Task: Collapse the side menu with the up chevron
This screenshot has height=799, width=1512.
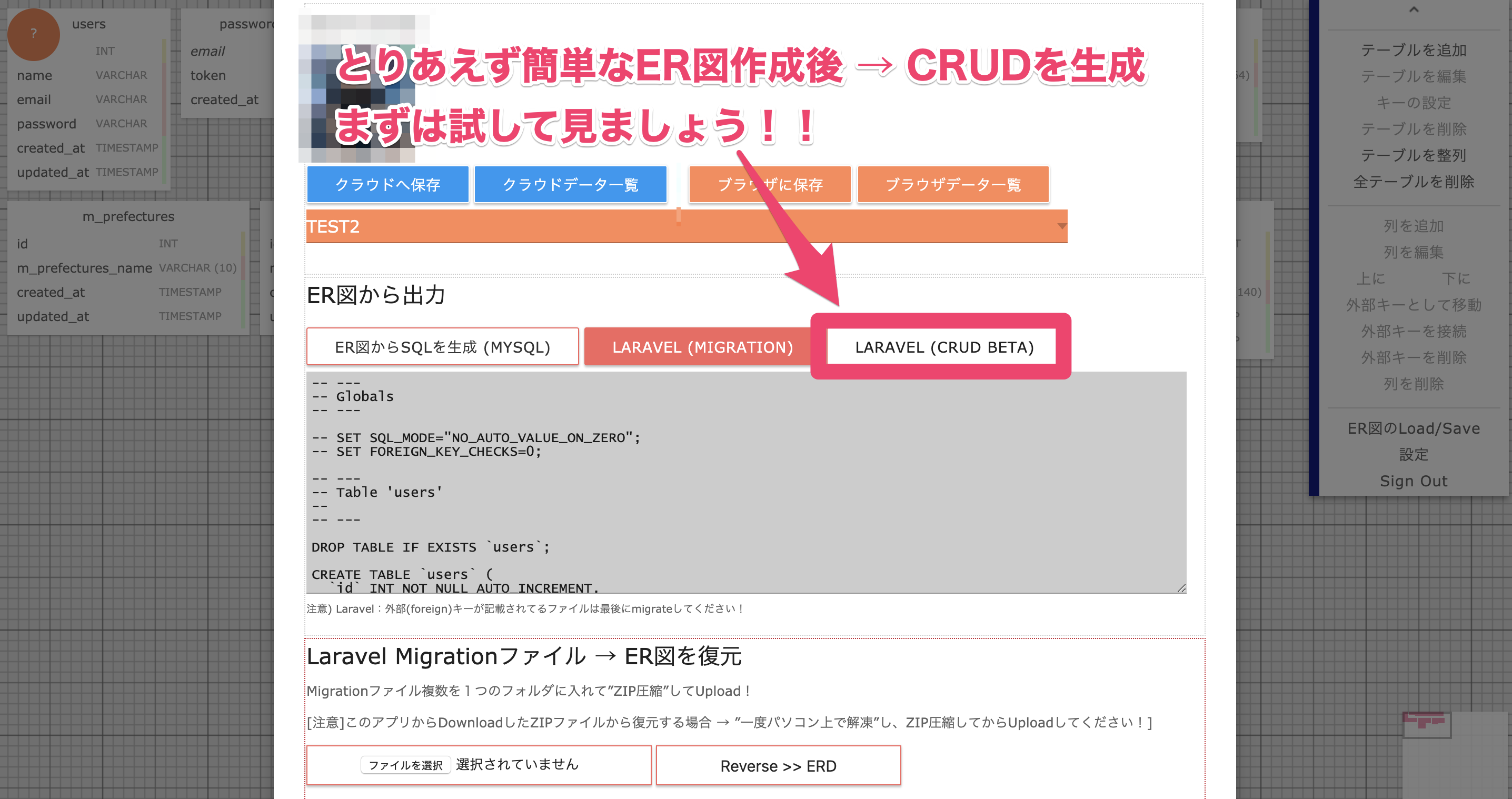Action: [1414, 10]
